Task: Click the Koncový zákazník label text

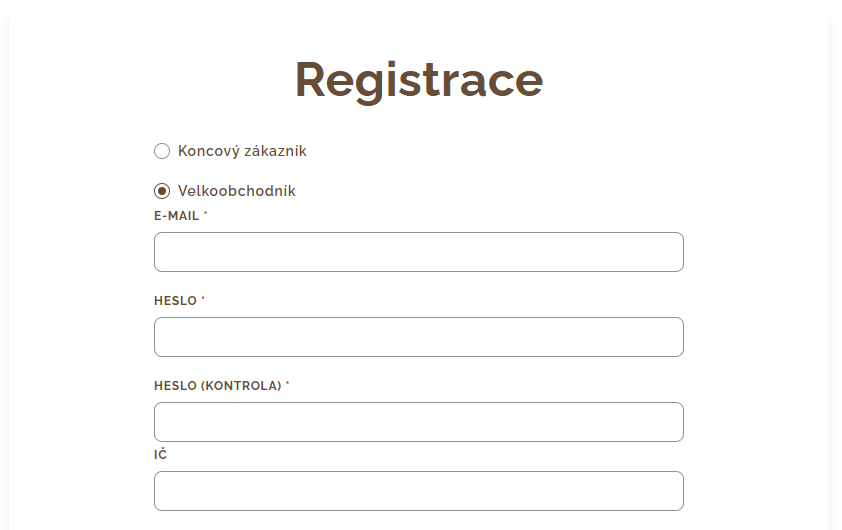Action: pyautogui.click(x=242, y=152)
